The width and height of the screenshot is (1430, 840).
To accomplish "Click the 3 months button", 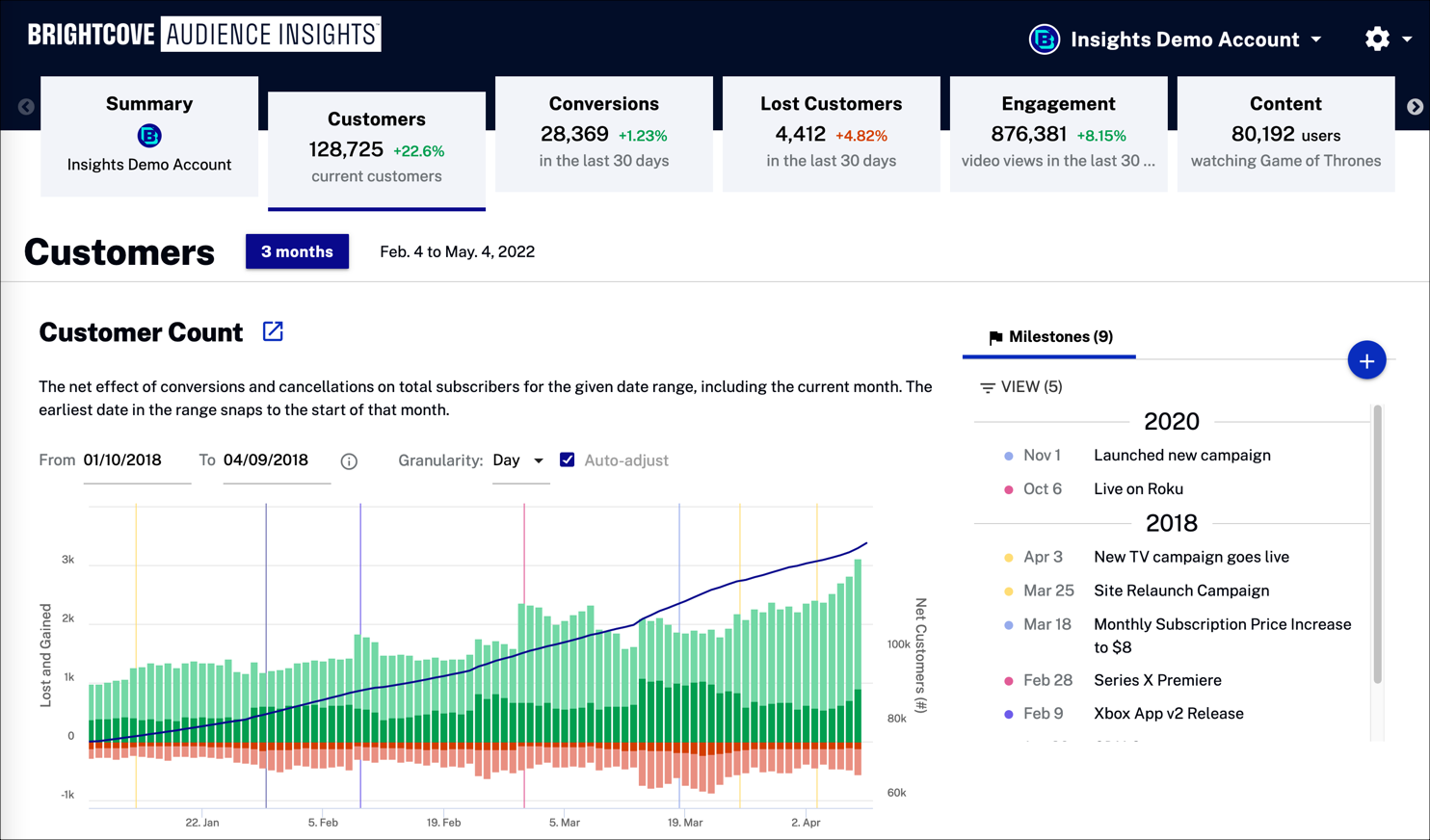I will pyautogui.click(x=297, y=251).
